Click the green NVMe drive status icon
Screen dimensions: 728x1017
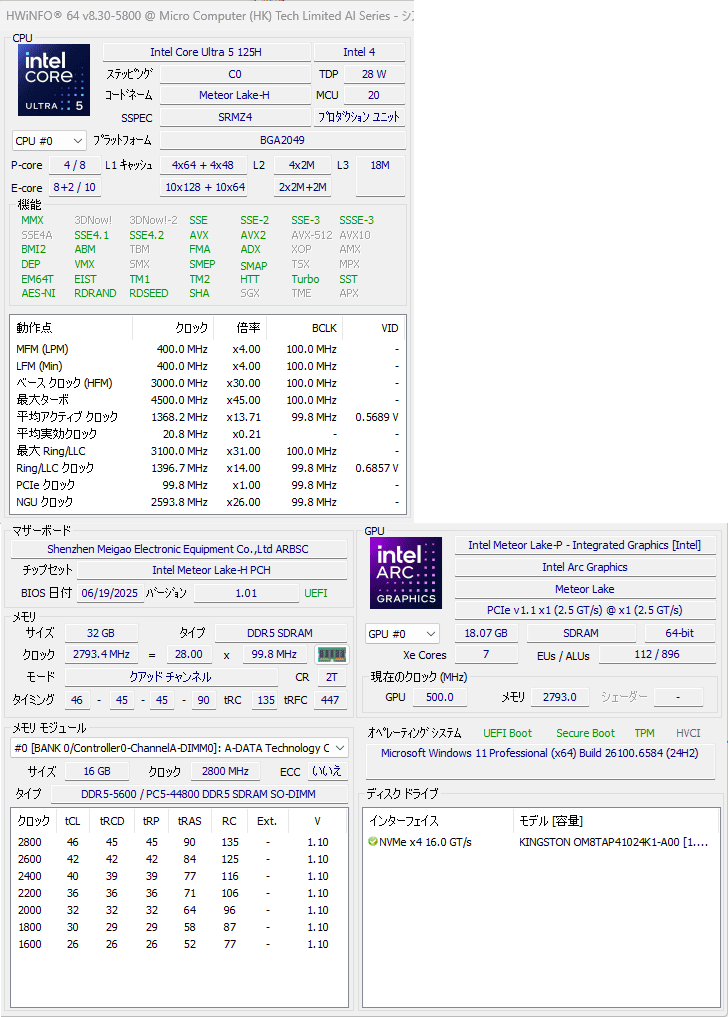[x=372, y=842]
